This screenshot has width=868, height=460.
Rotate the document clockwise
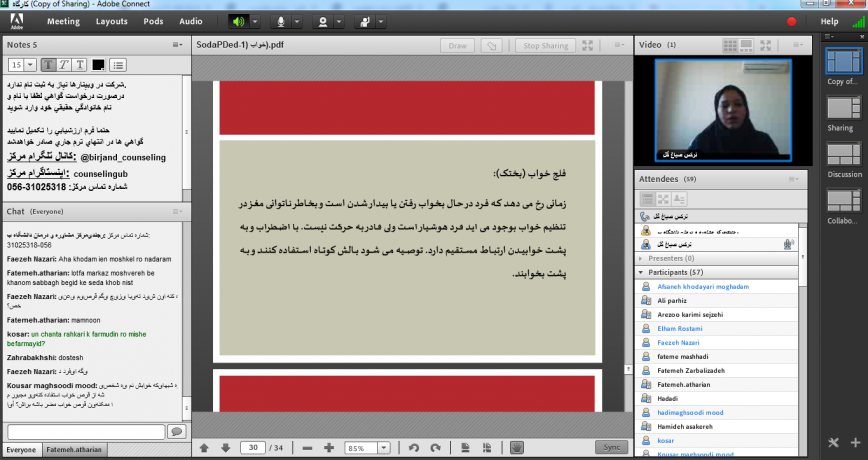pos(434,447)
